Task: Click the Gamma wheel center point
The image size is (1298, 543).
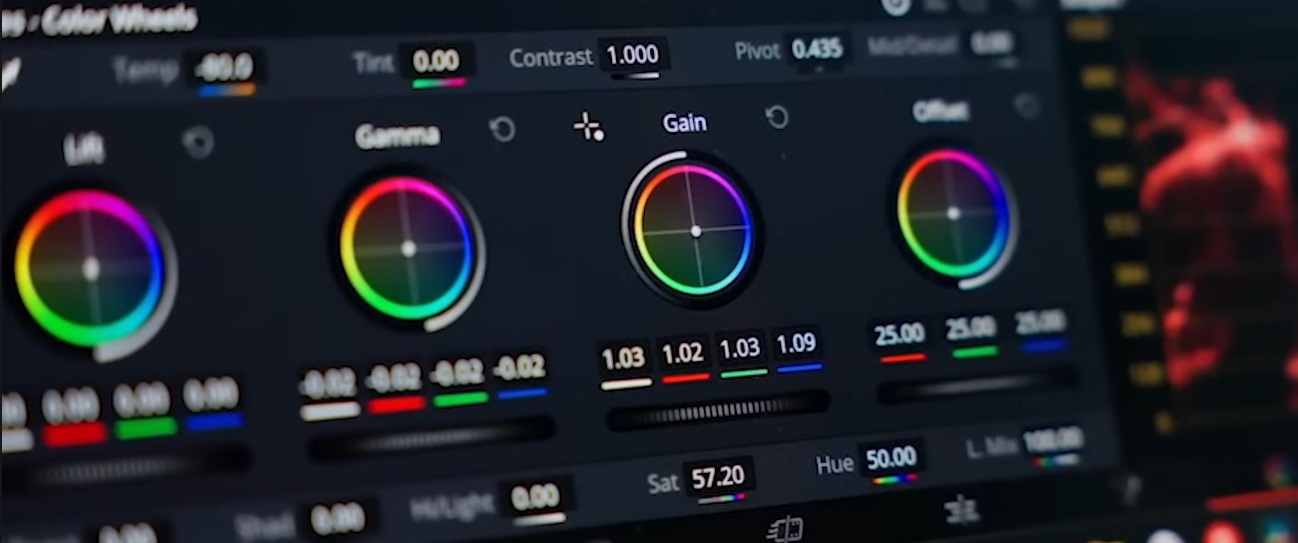Action: pos(408,248)
